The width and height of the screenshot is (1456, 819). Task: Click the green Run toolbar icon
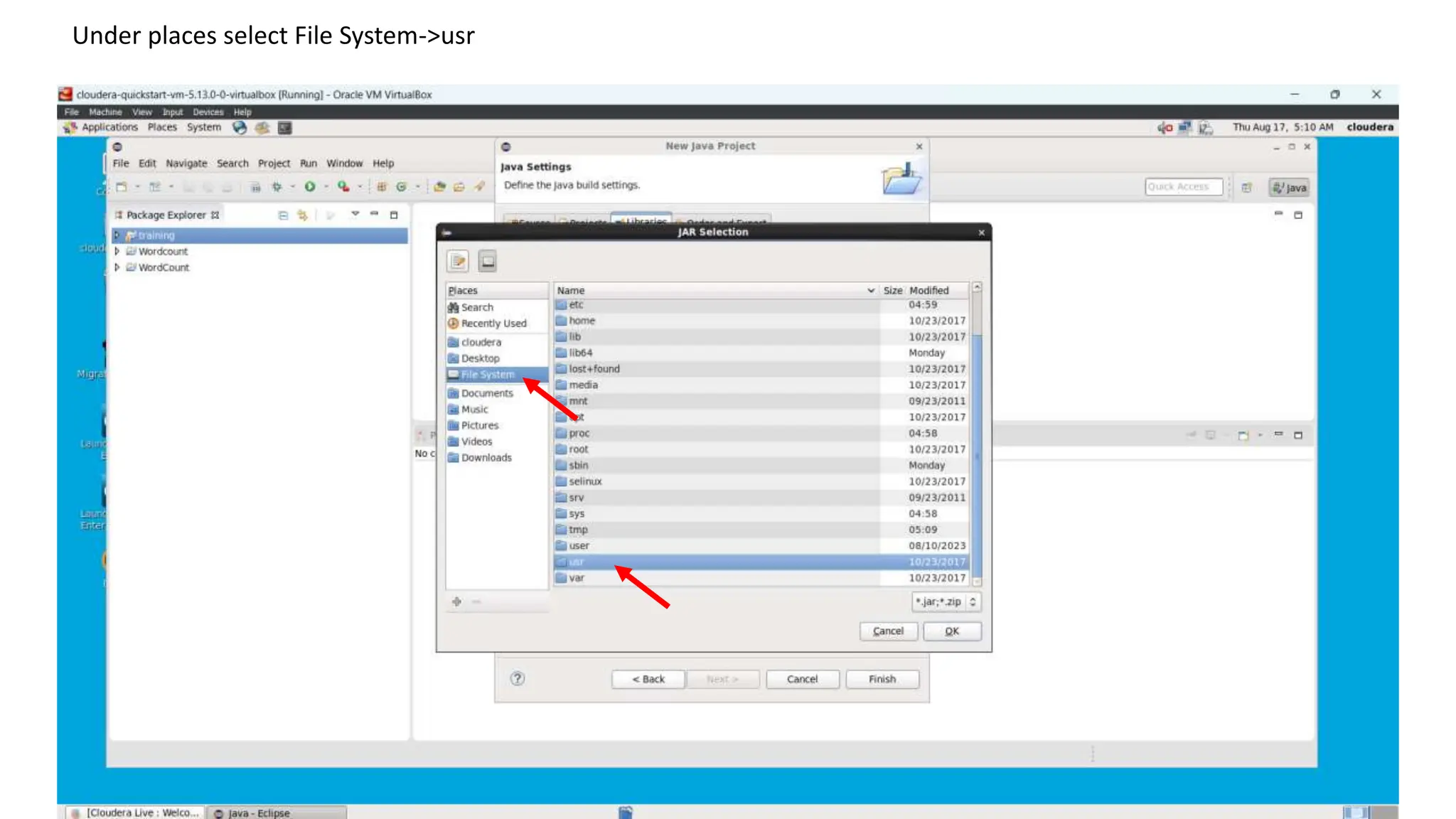click(x=310, y=187)
